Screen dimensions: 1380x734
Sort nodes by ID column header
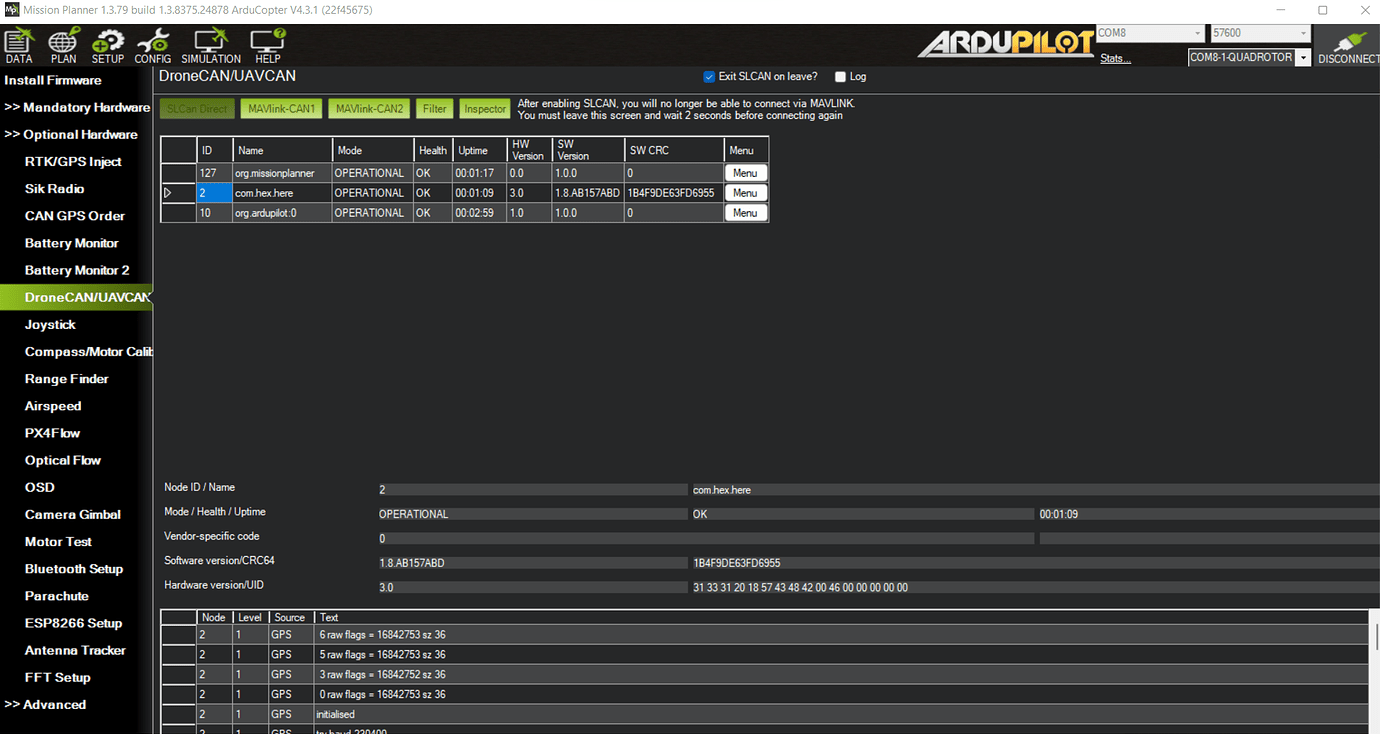(x=214, y=150)
